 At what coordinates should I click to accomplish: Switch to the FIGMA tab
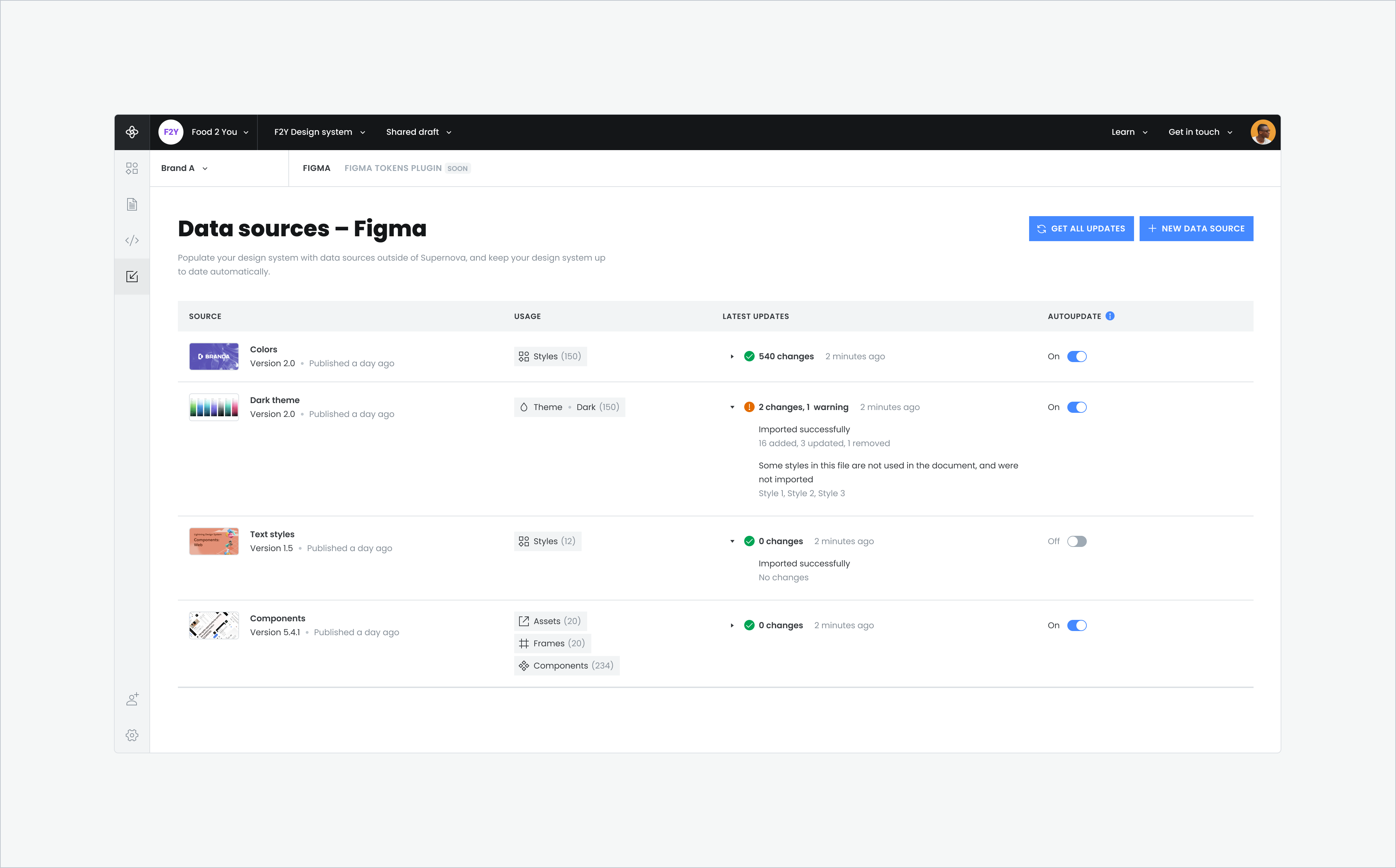coord(316,168)
